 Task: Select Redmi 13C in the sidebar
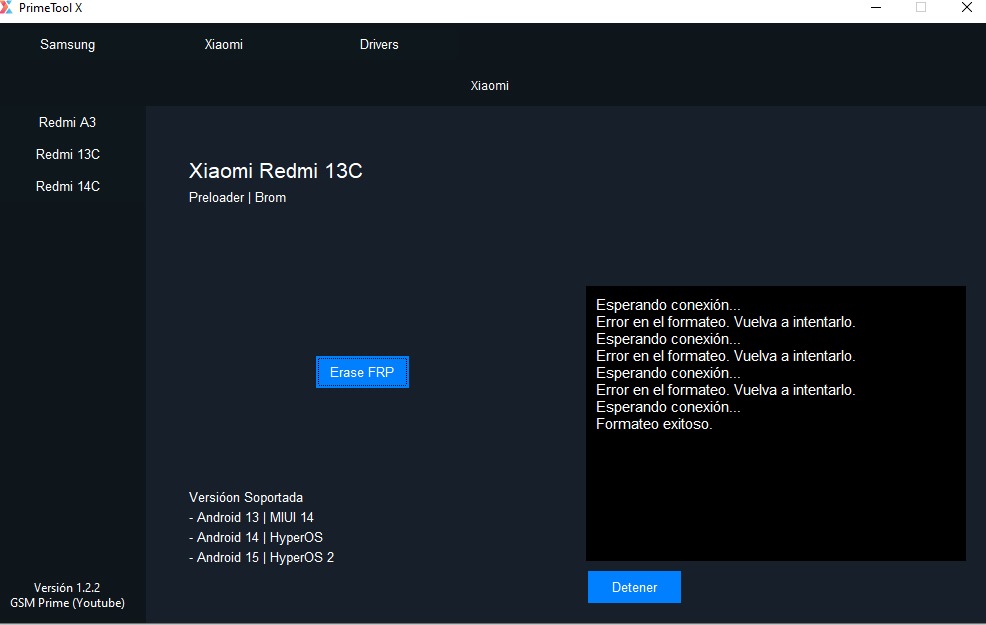point(67,154)
